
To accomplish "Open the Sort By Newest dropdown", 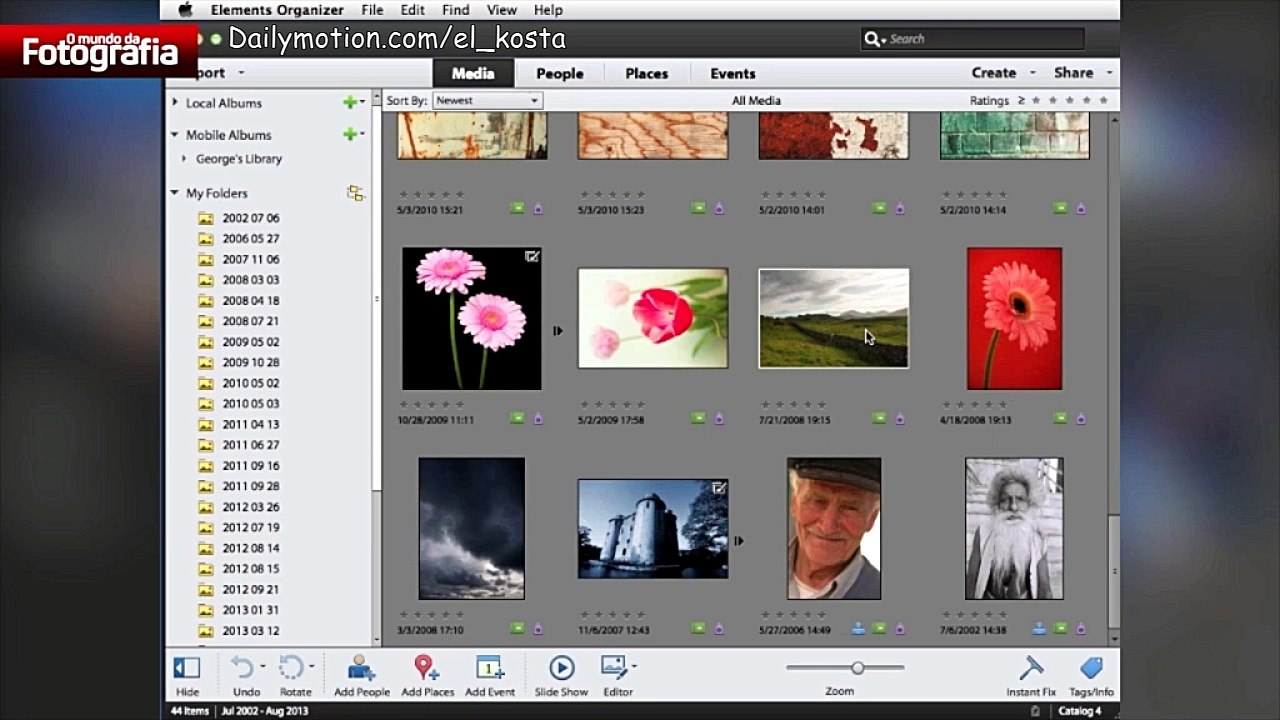I will click(487, 100).
